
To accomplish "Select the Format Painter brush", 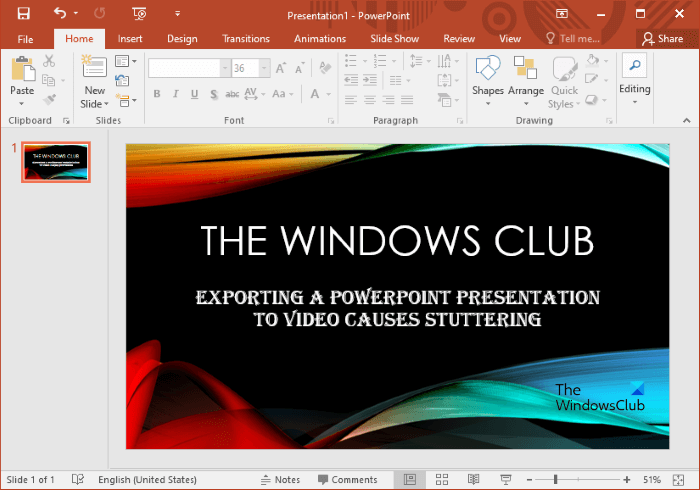I will pyautogui.click(x=50, y=99).
